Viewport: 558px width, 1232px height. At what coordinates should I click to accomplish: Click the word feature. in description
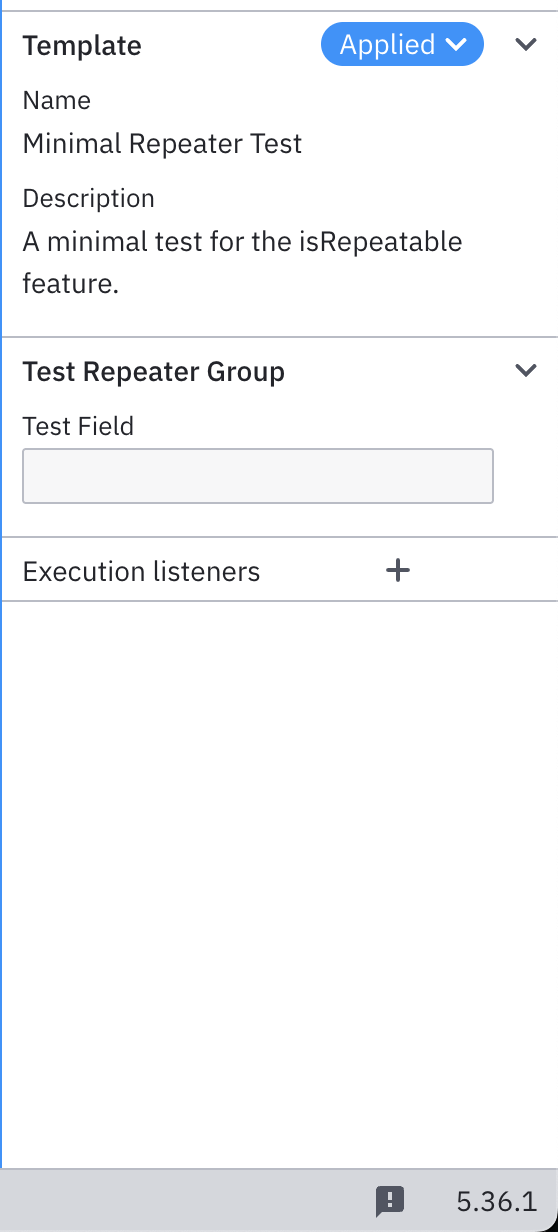click(71, 284)
